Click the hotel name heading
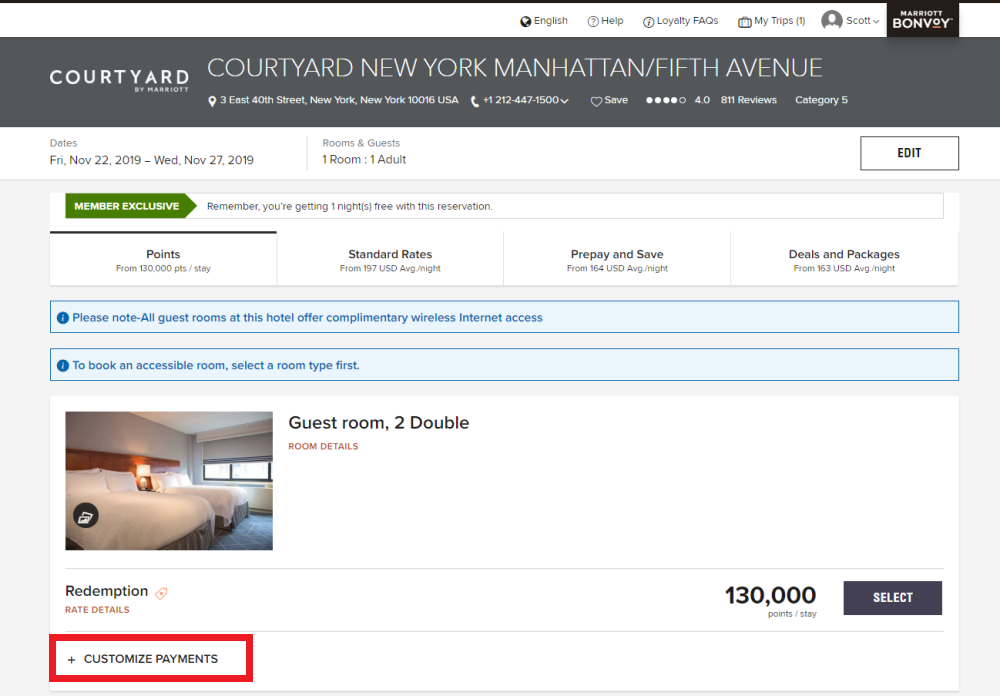The height and width of the screenshot is (696, 1000). tap(515, 68)
